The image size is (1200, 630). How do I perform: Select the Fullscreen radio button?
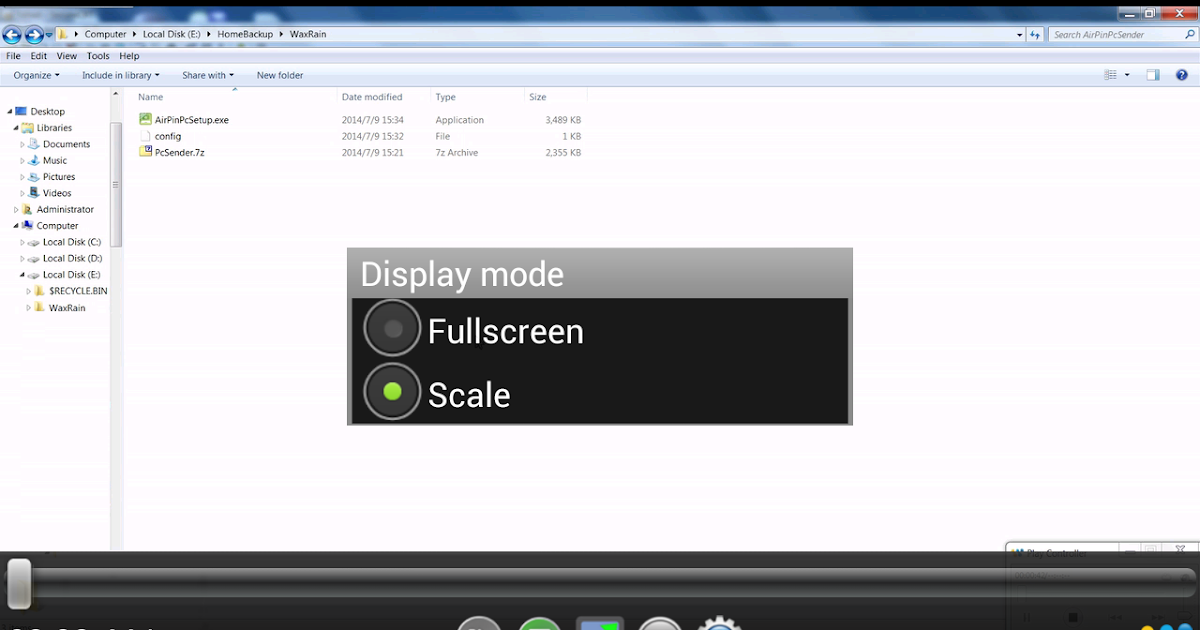392,328
